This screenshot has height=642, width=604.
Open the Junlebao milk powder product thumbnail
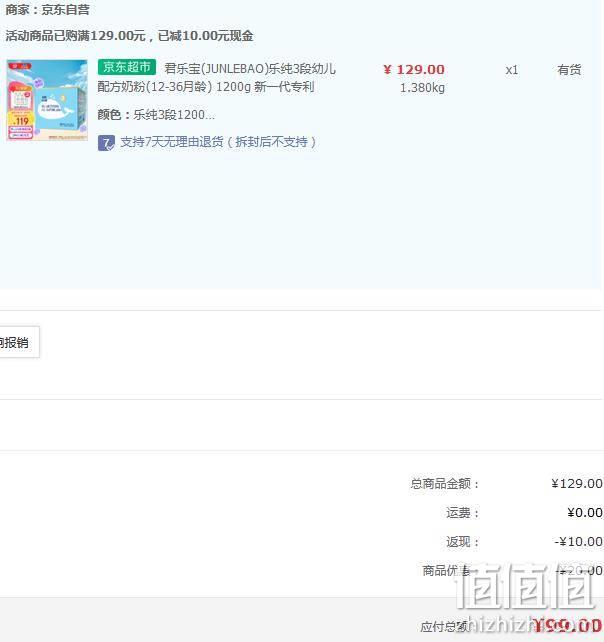tap(47, 100)
